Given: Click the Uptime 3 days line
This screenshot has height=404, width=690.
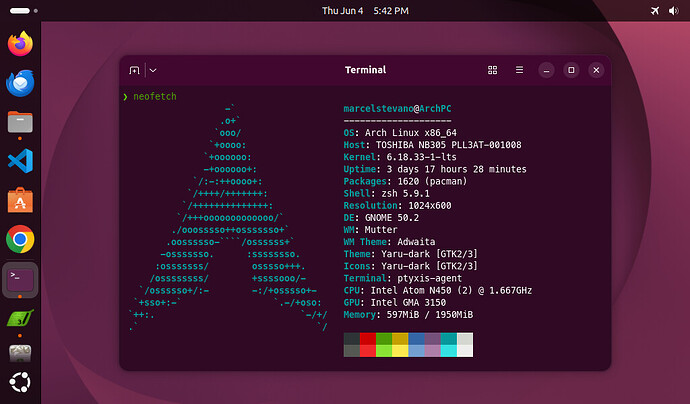Looking at the screenshot, I should (x=435, y=169).
